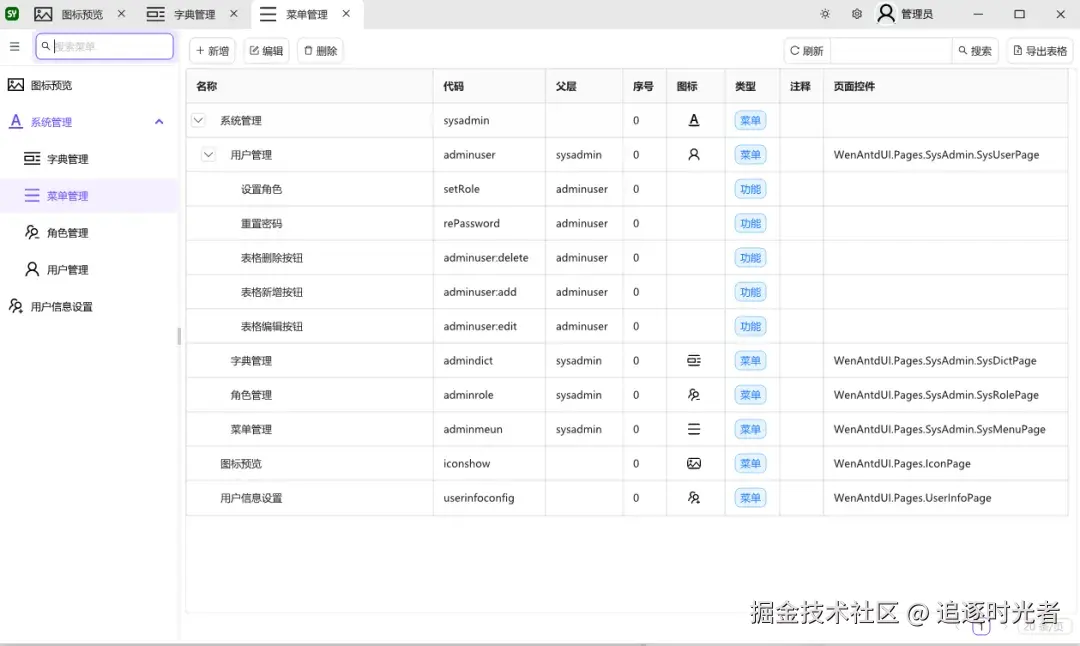Click the 菜单管理 sidebar lines icon

[x=32, y=196]
